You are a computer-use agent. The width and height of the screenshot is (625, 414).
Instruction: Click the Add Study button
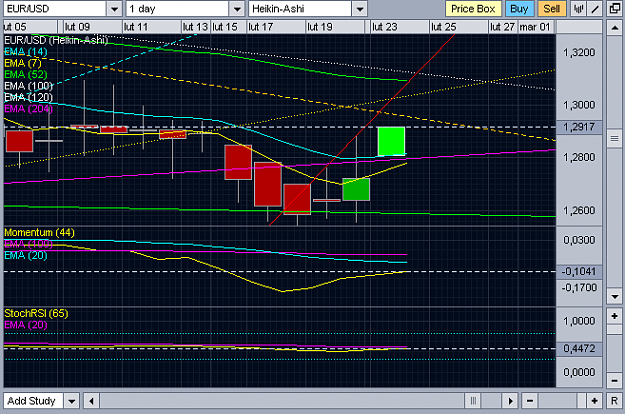[33, 400]
